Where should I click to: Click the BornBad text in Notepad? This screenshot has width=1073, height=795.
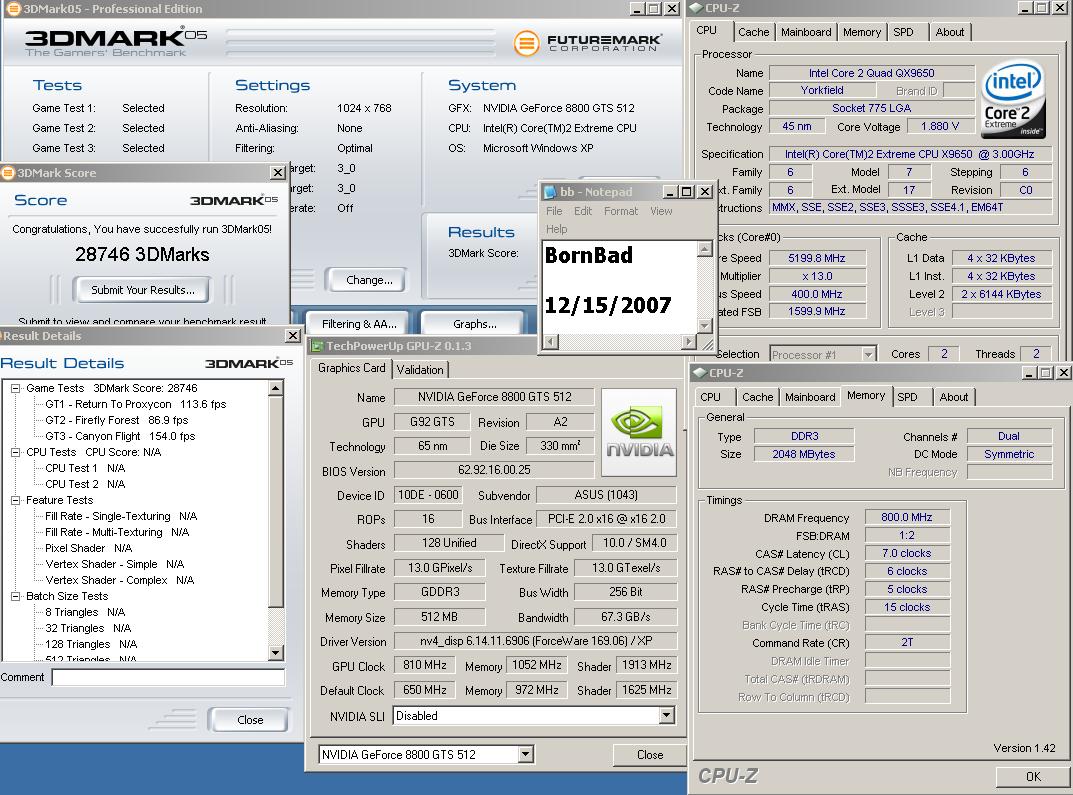589,255
